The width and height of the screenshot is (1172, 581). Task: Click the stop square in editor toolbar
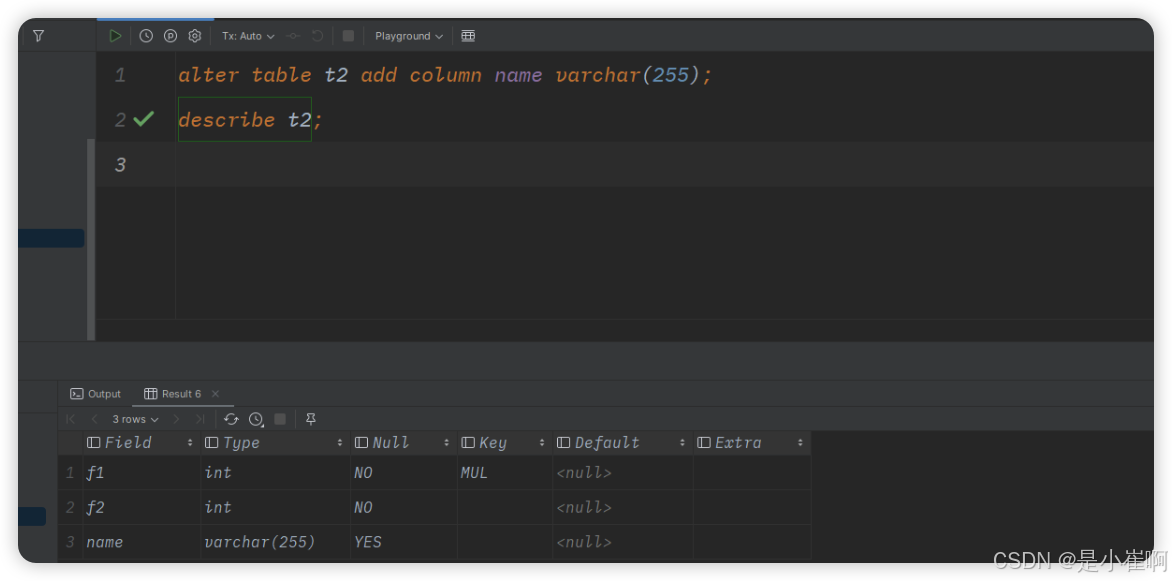(348, 36)
